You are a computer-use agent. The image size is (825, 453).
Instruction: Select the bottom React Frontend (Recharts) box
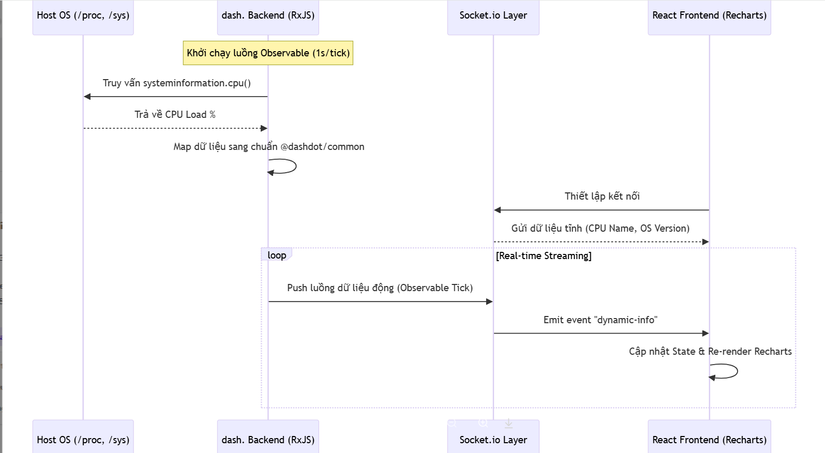click(709, 438)
